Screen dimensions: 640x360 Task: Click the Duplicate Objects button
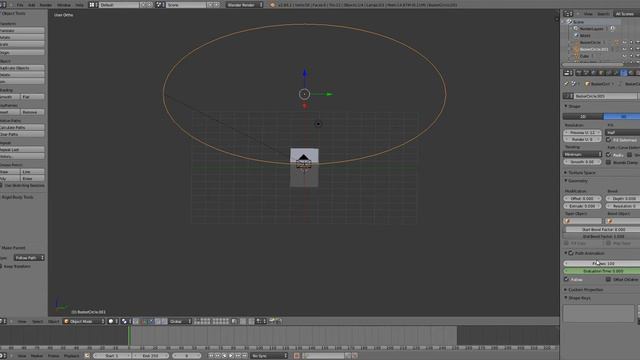[22, 68]
